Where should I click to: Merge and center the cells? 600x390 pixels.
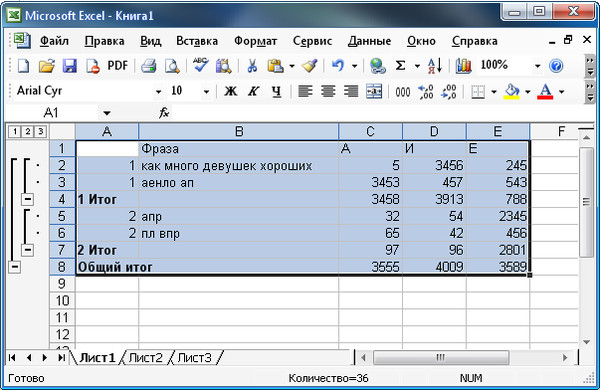tap(374, 91)
